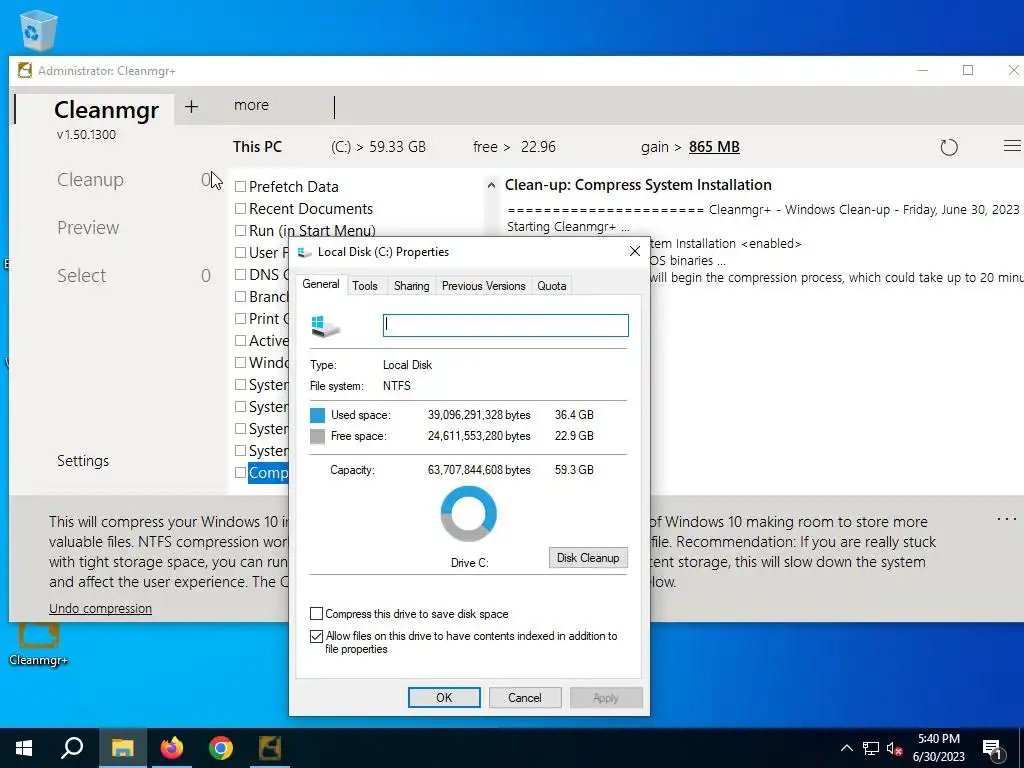This screenshot has height=768, width=1024.
Task: Click Cancel in Properties dialog
Action: click(x=524, y=697)
